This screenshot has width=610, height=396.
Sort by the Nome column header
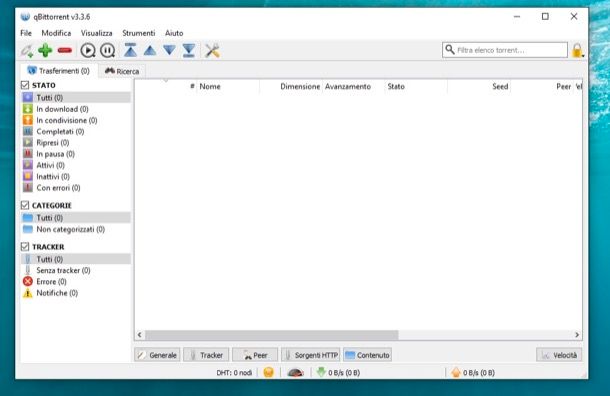pos(228,86)
